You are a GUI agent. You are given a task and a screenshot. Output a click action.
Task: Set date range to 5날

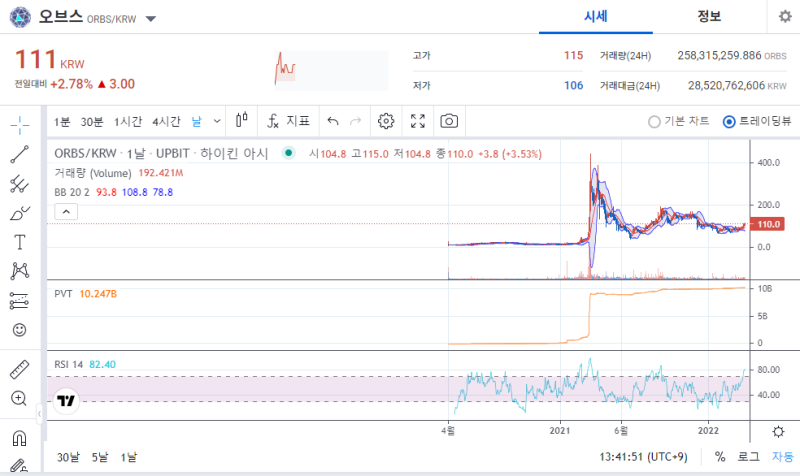tap(100, 457)
